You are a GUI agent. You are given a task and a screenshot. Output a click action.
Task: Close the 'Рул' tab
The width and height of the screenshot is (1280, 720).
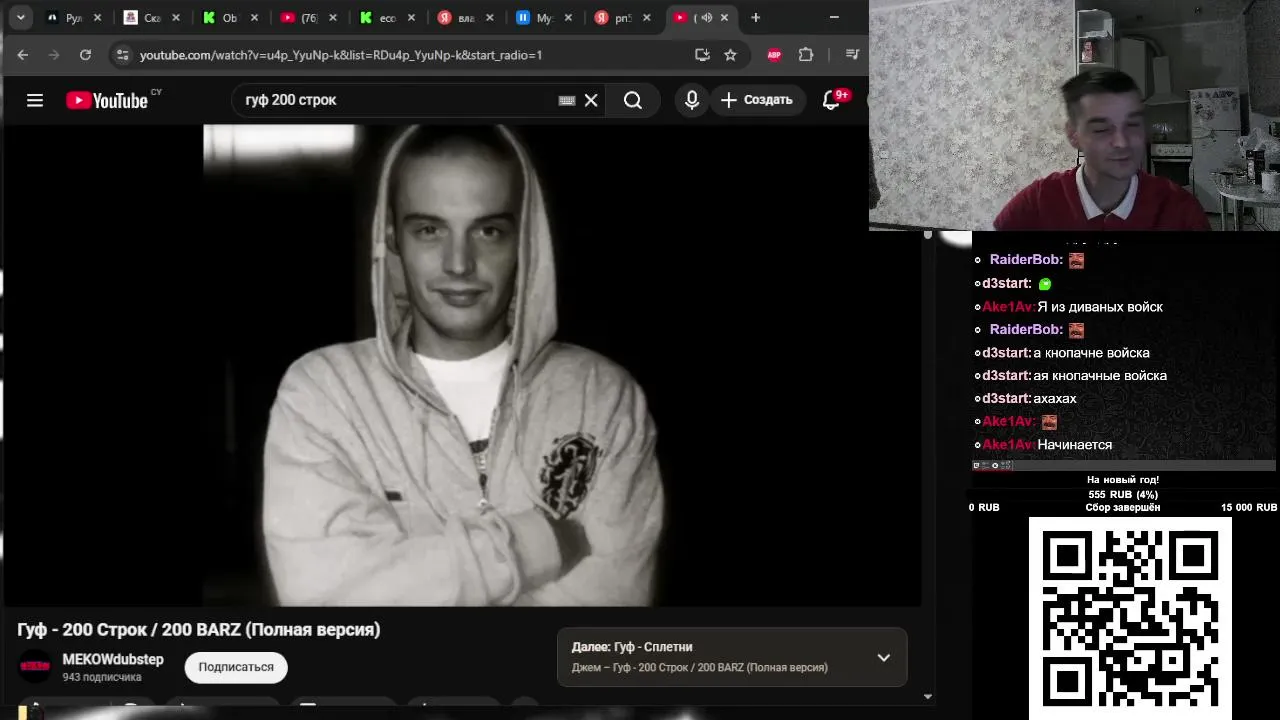[98, 18]
